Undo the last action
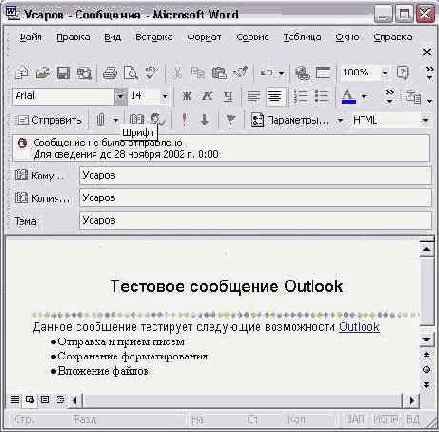 [266, 73]
